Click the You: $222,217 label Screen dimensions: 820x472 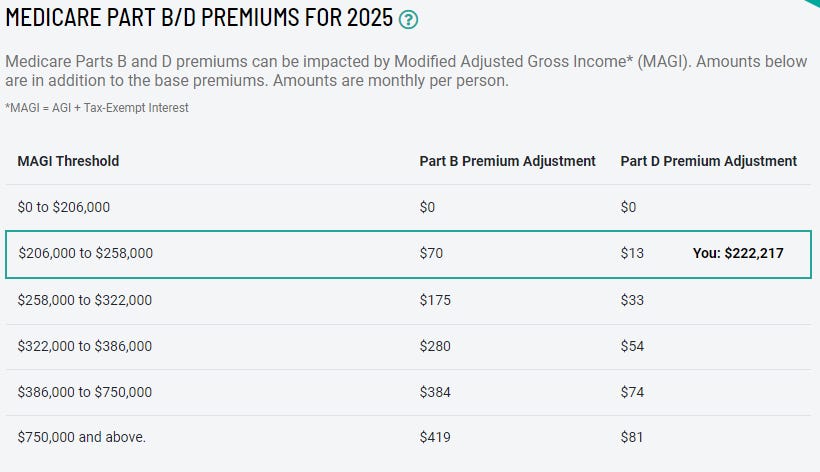tap(738, 254)
